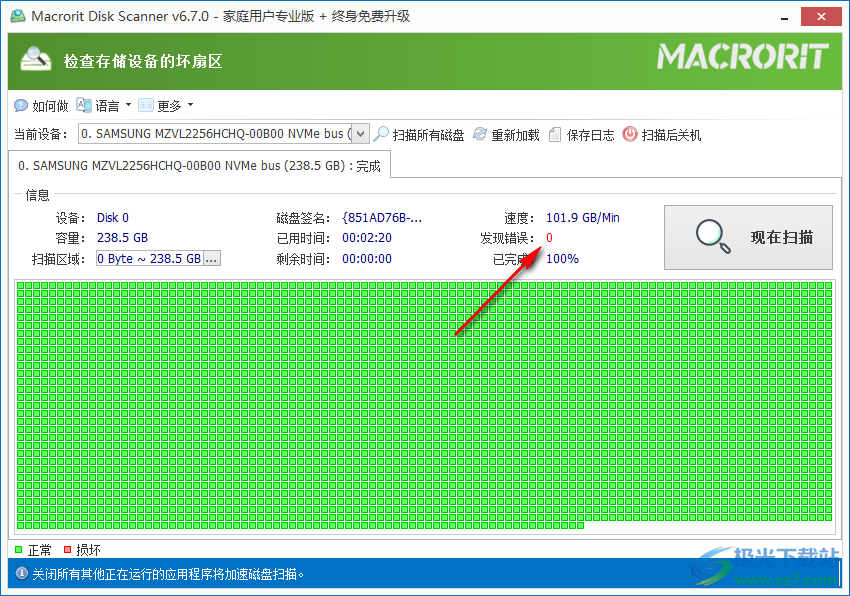Expand the 更多 dropdown arrow
The width and height of the screenshot is (850, 596).
190,105
